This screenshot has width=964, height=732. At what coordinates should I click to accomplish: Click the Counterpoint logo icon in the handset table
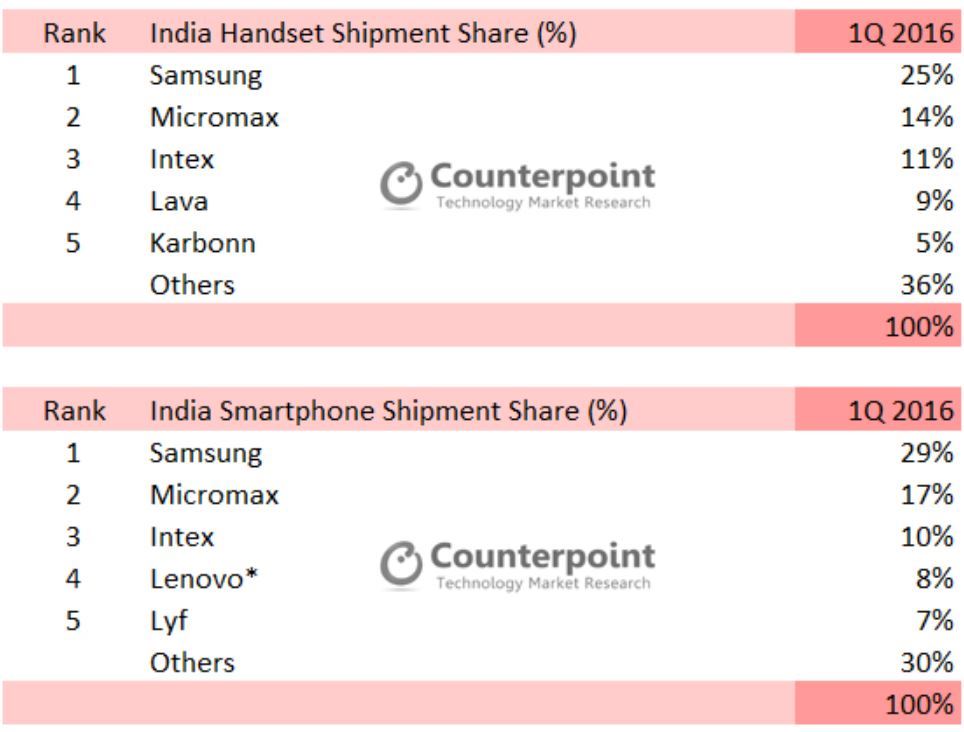[x=401, y=186]
